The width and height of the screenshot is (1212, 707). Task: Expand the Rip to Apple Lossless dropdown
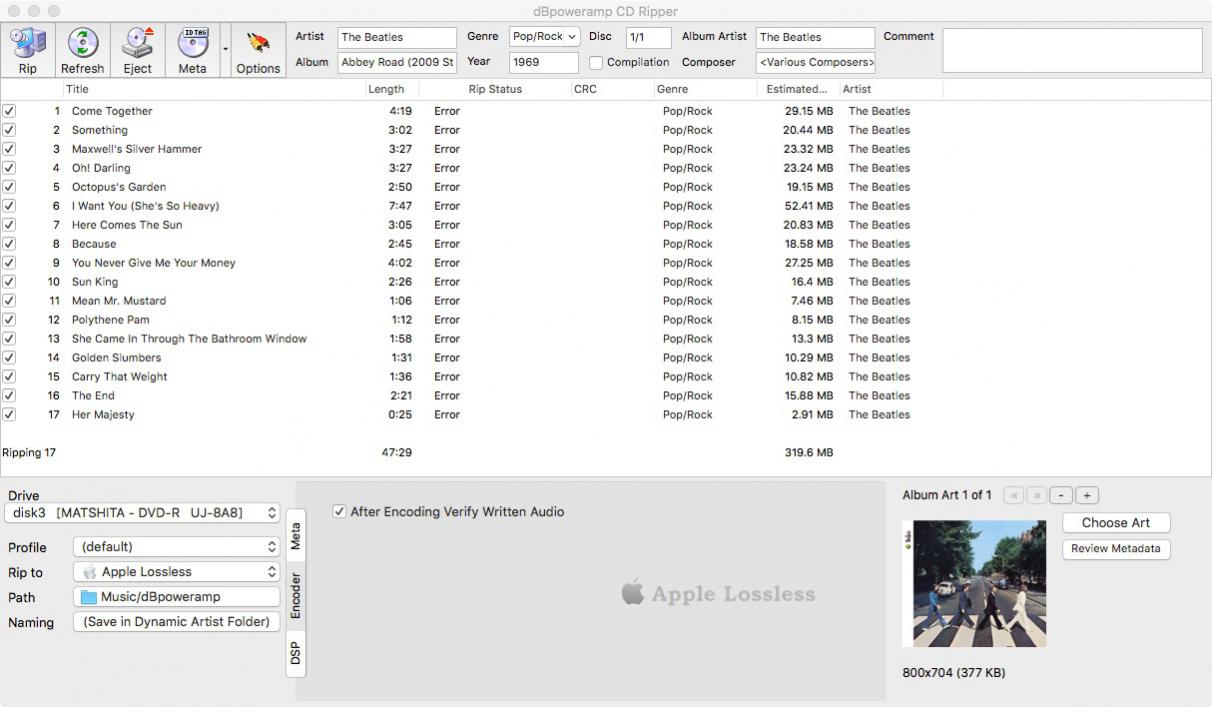pos(175,572)
